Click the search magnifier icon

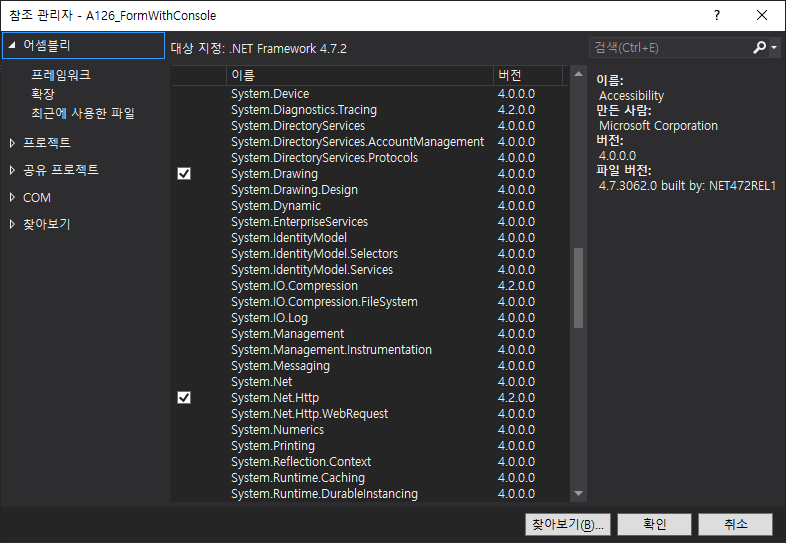pyautogui.click(x=759, y=48)
